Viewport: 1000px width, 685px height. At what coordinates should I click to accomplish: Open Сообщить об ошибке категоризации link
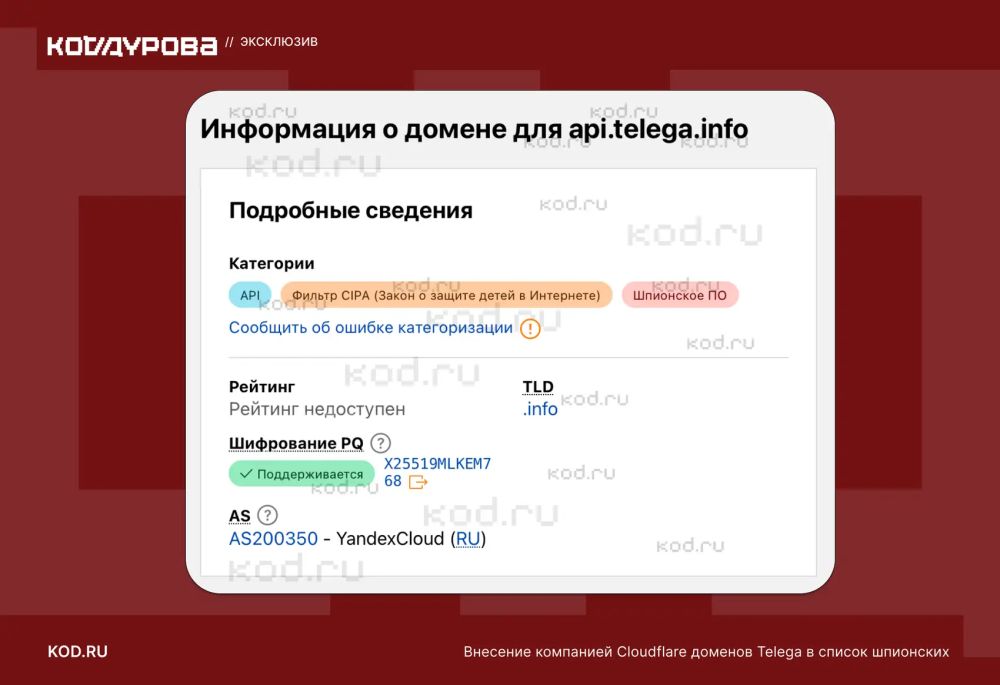click(x=371, y=328)
